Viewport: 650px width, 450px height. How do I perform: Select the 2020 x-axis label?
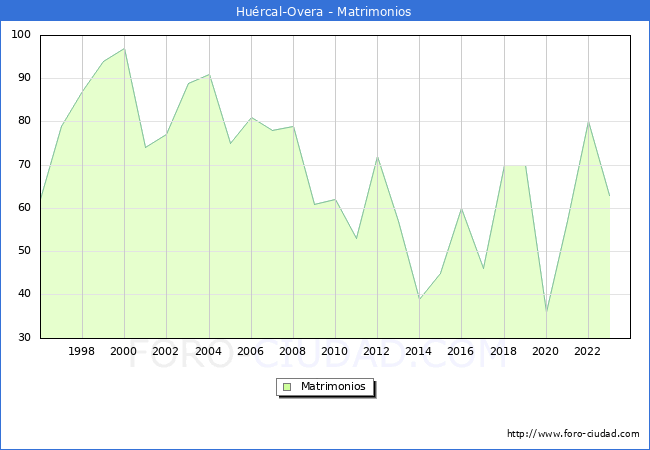(545, 351)
